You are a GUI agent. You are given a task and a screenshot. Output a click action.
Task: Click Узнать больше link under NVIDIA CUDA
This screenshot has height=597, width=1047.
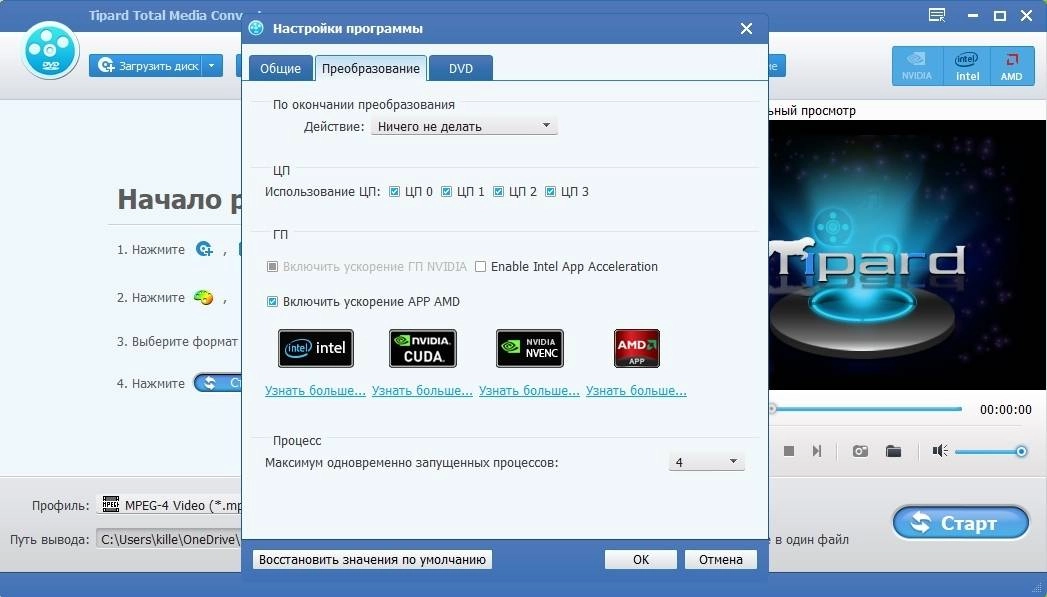(x=422, y=391)
